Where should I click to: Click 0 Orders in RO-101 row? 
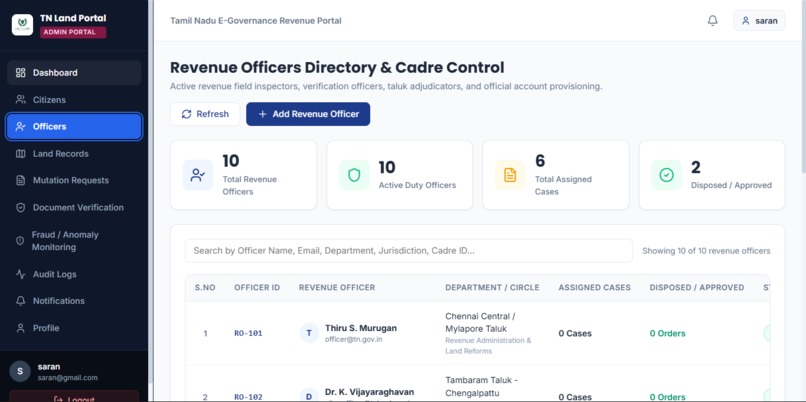(668, 333)
